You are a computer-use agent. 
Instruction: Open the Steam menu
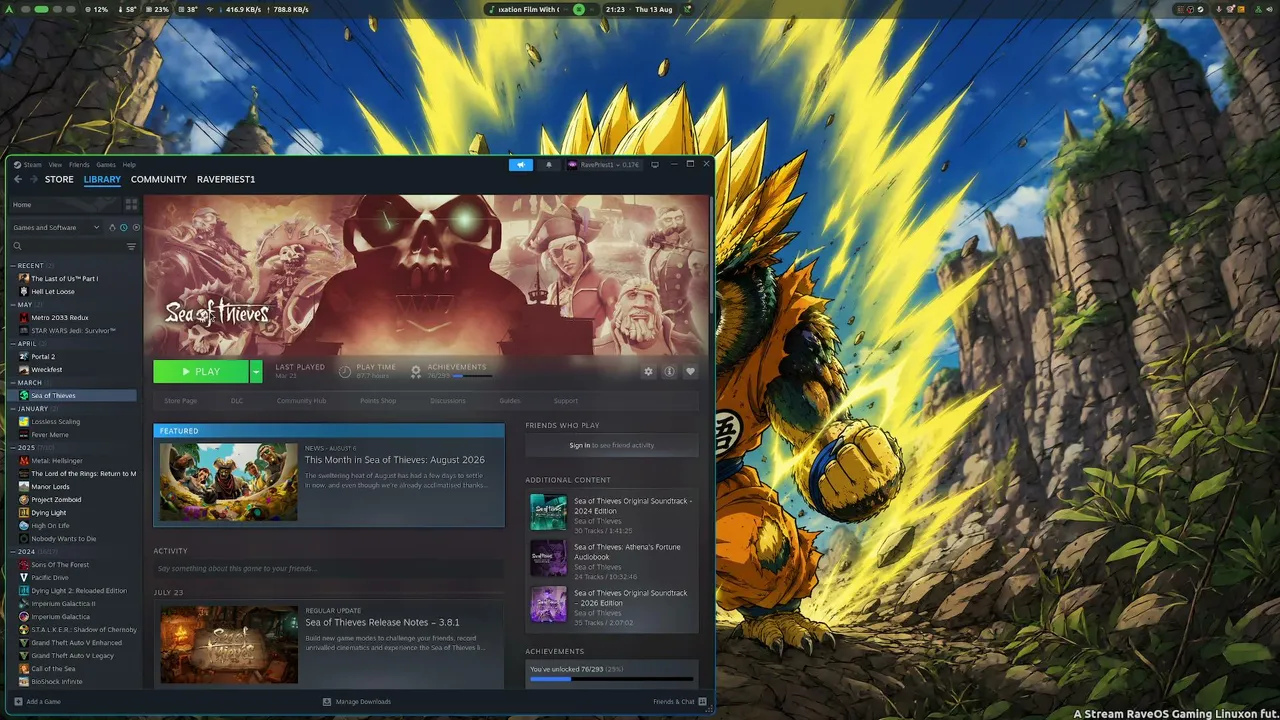tap(33, 165)
